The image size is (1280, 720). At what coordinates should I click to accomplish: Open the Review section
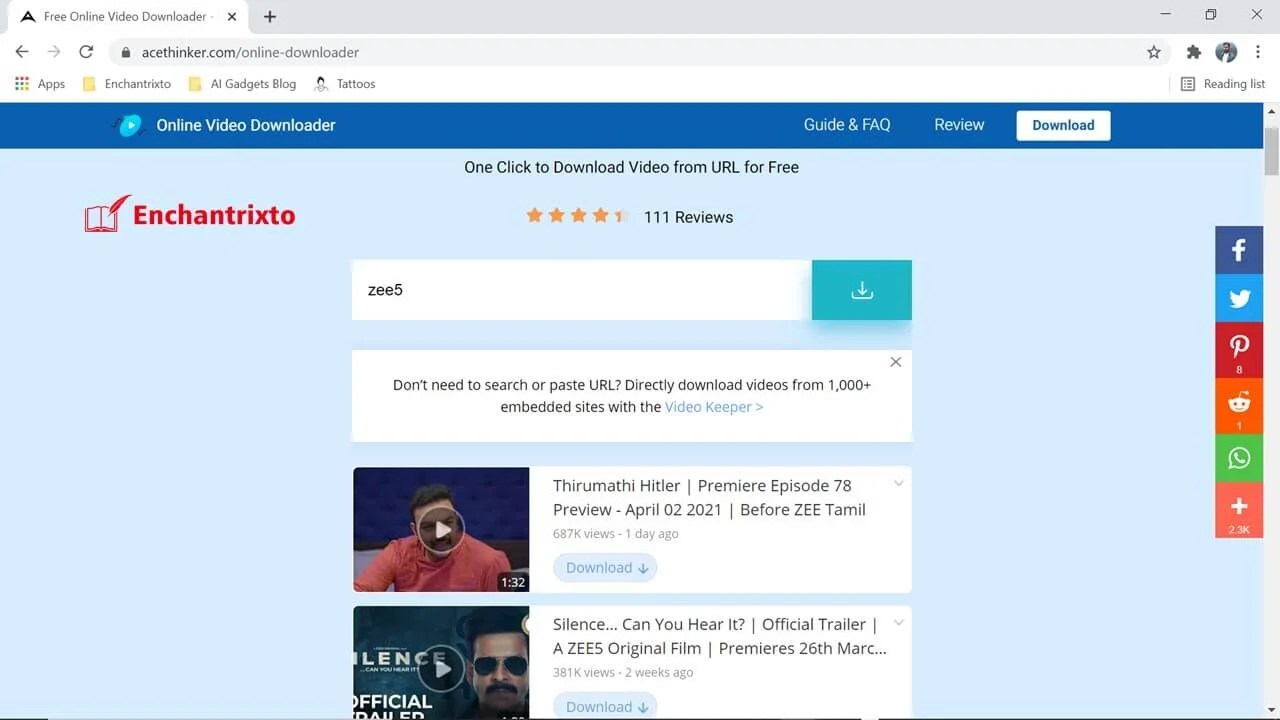click(x=959, y=125)
